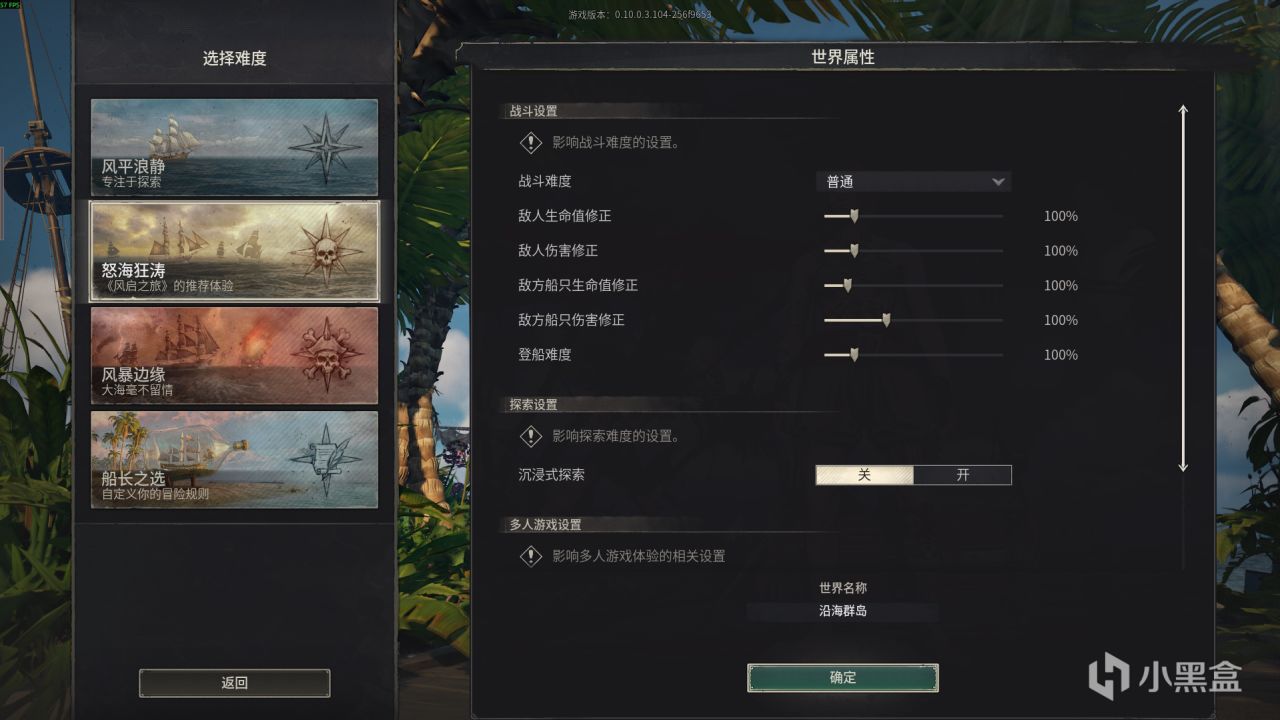
Task: Click the 返回 button
Action: pyautogui.click(x=234, y=683)
